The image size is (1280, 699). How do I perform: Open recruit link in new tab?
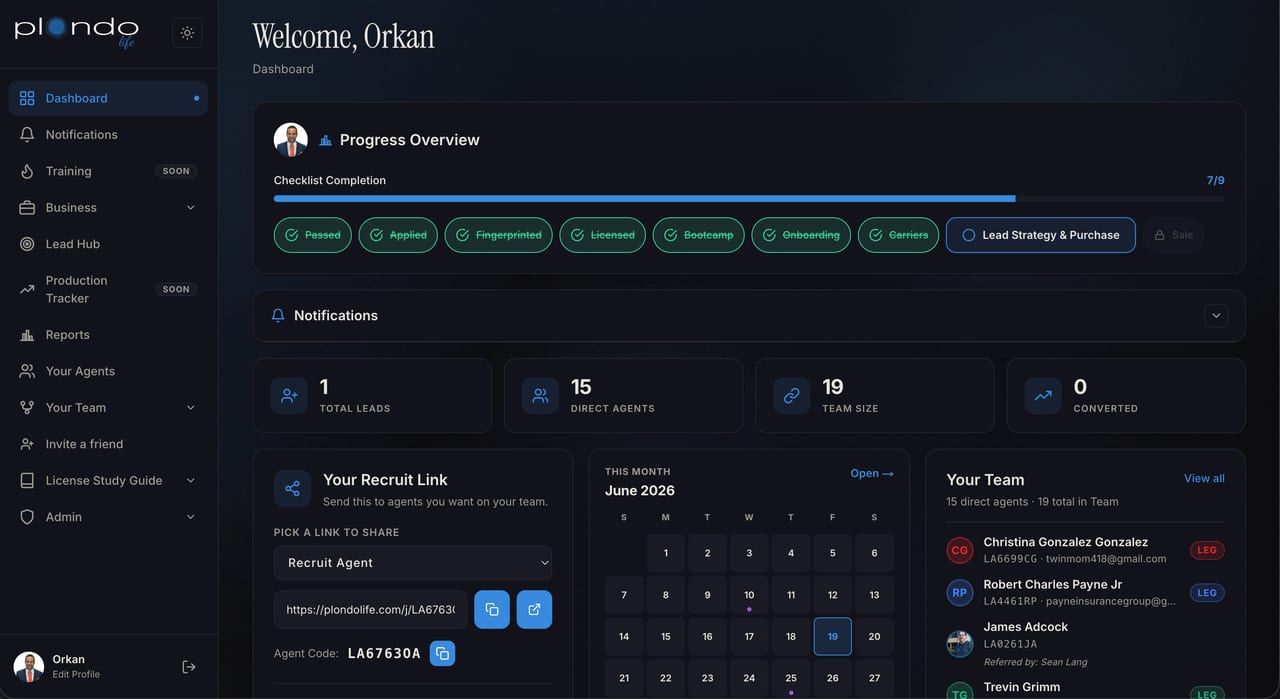click(534, 610)
